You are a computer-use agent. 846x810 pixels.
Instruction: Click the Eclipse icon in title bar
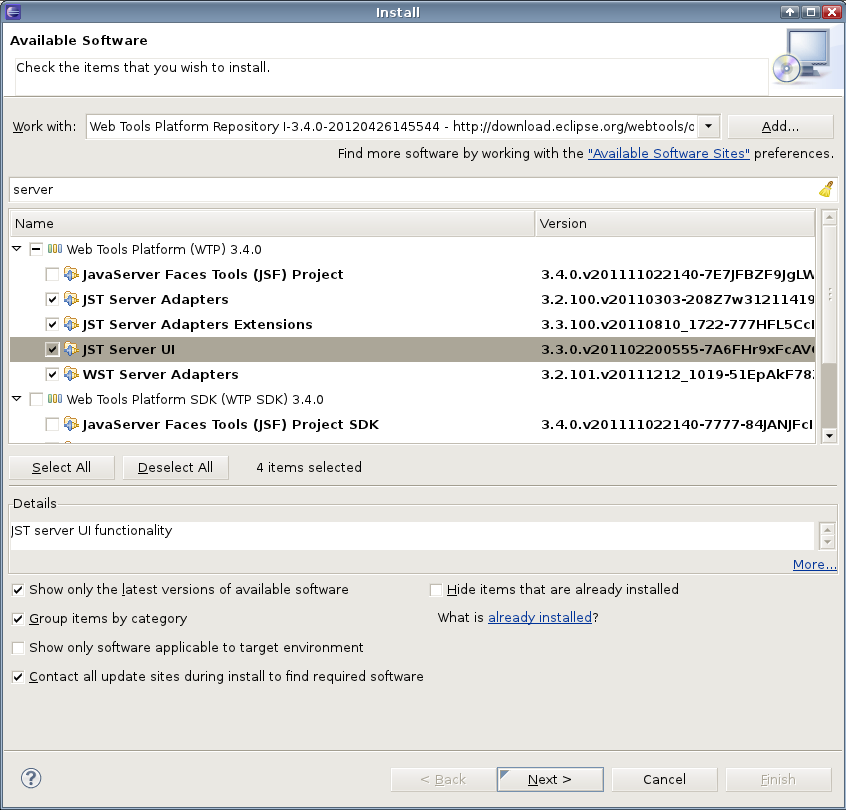tap(12, 12)
